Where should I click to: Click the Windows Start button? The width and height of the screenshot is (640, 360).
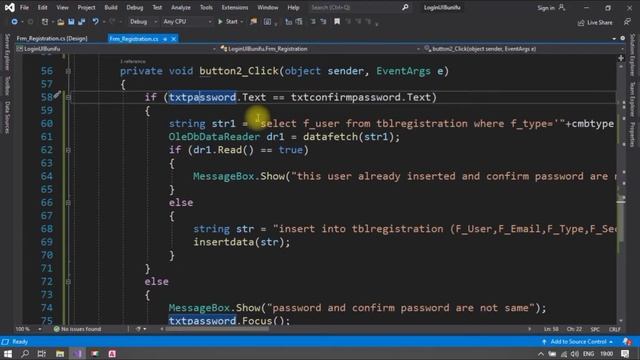8,353
